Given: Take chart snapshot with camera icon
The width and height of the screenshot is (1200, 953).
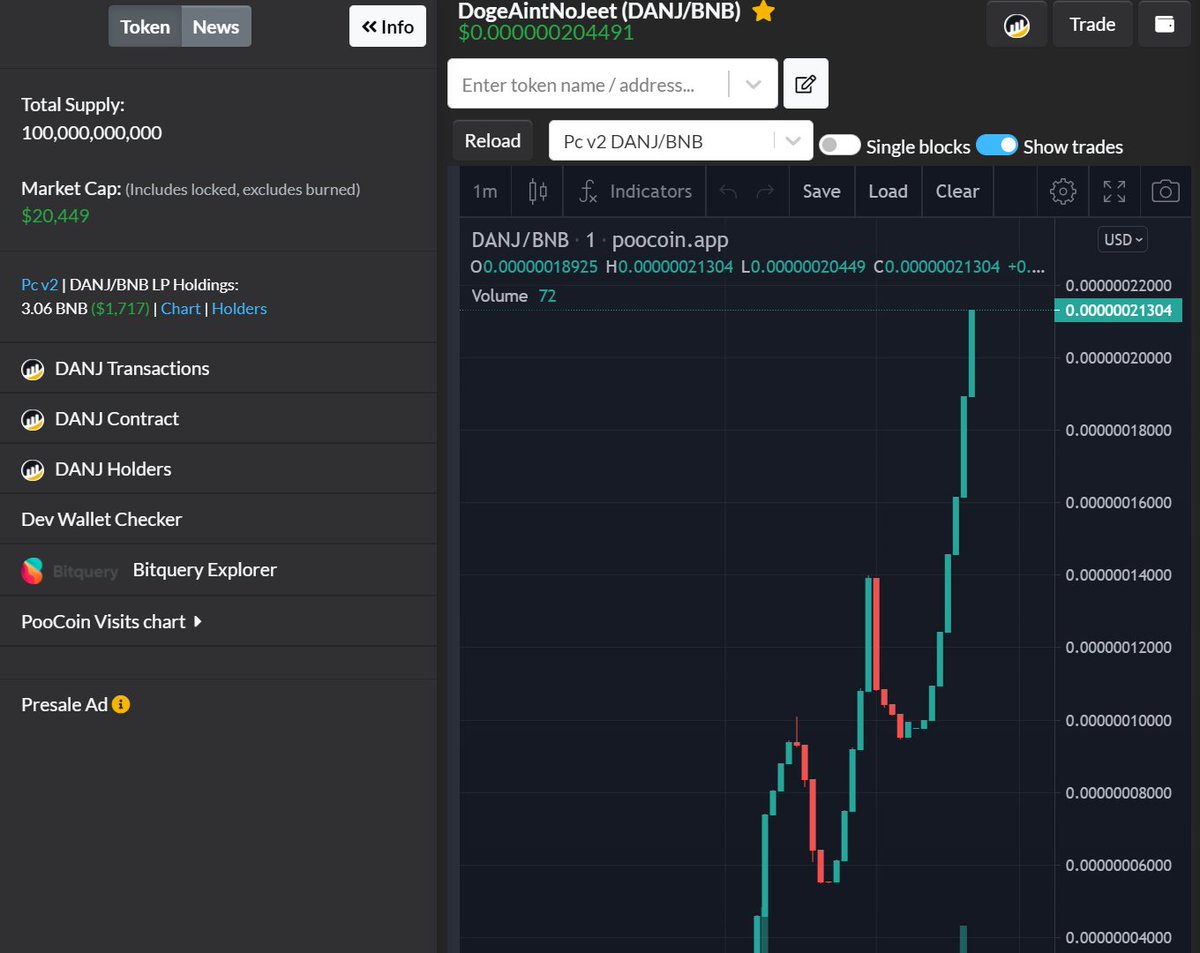Looking at the screenshot, I should tap(1165, 191).
